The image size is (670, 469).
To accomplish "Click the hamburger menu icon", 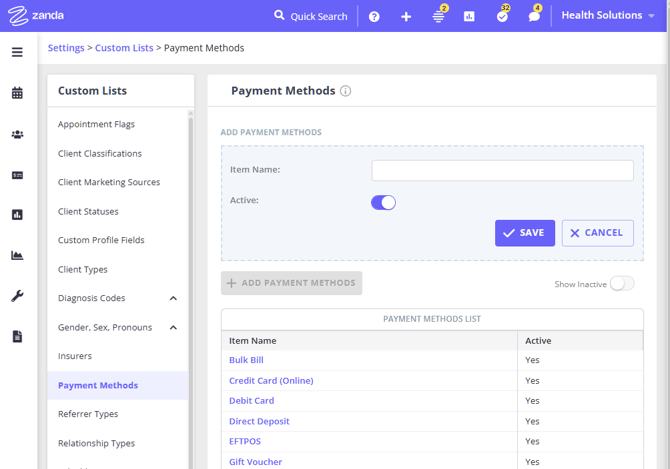I will [x=17, y=52].
